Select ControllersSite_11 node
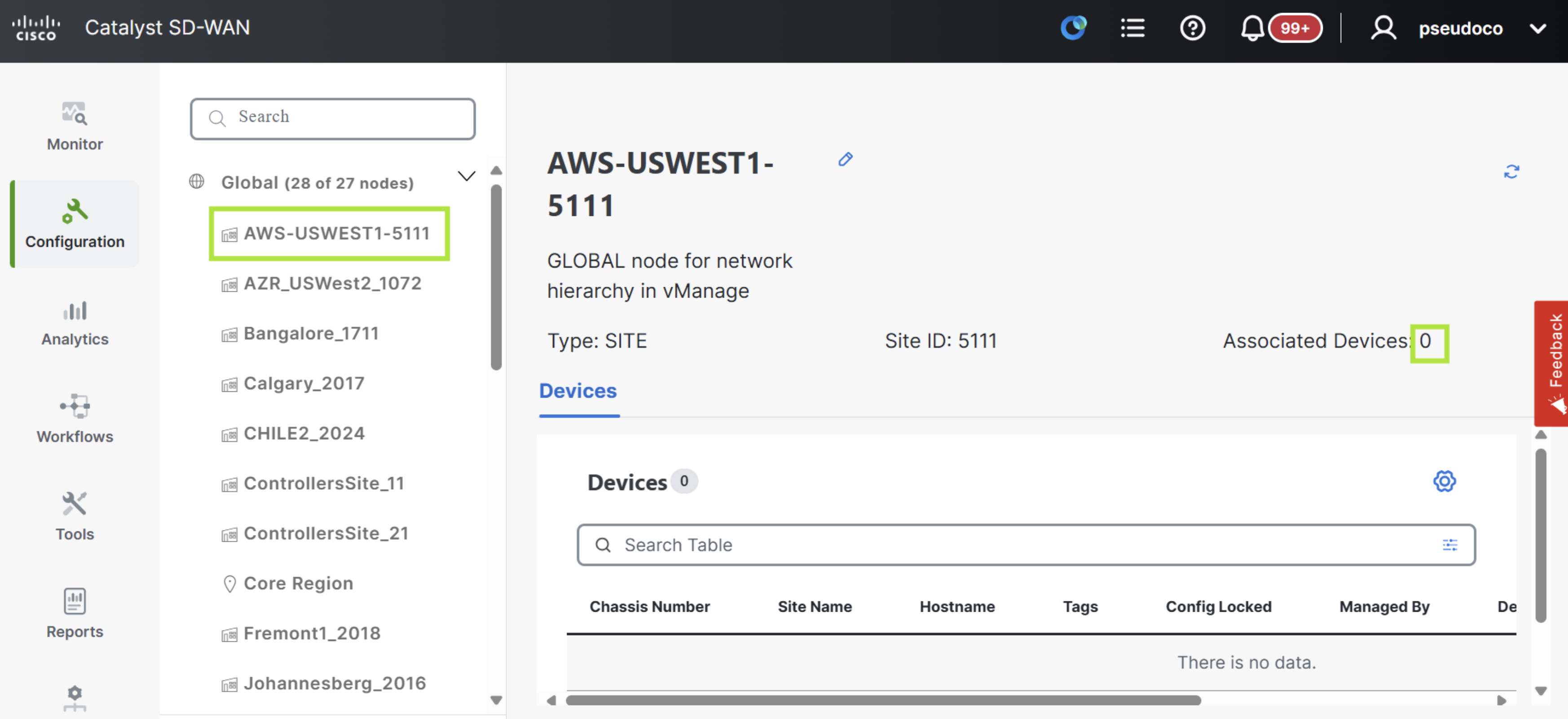Viewport: 1568px width, 719px height. [324, 483]
